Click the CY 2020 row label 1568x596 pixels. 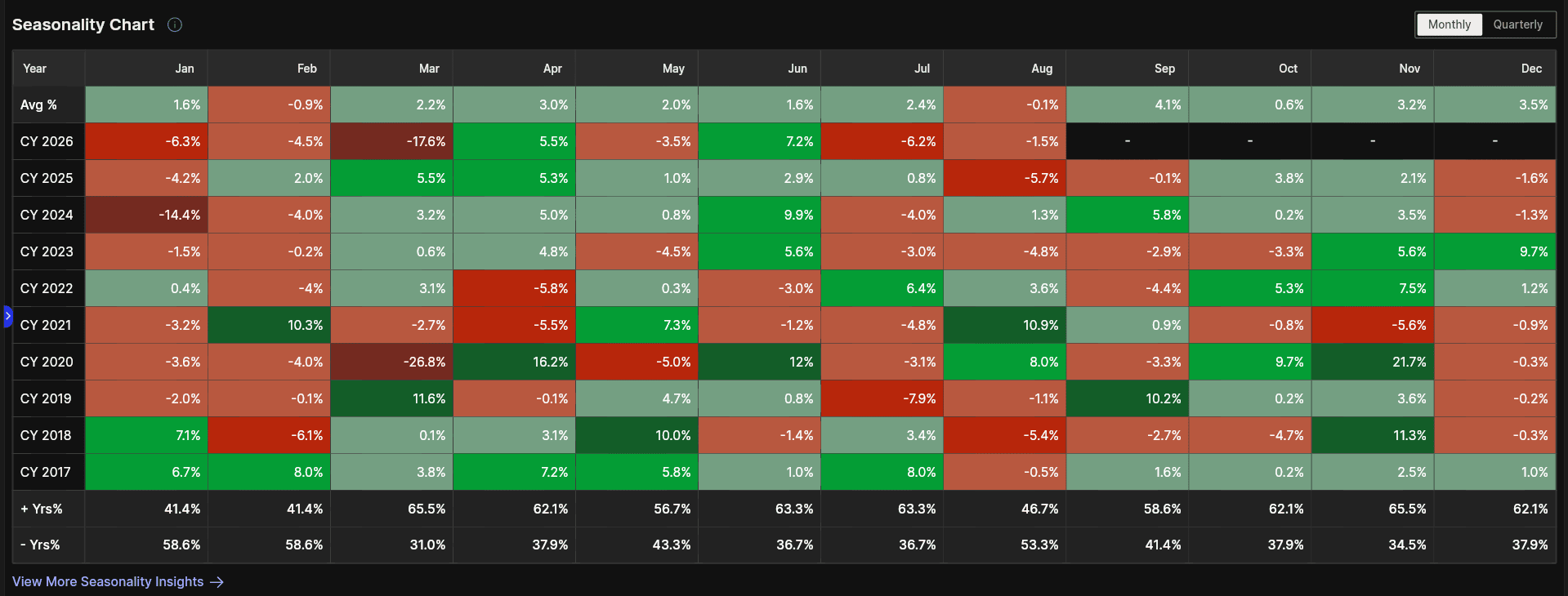[x=47, y=362]
